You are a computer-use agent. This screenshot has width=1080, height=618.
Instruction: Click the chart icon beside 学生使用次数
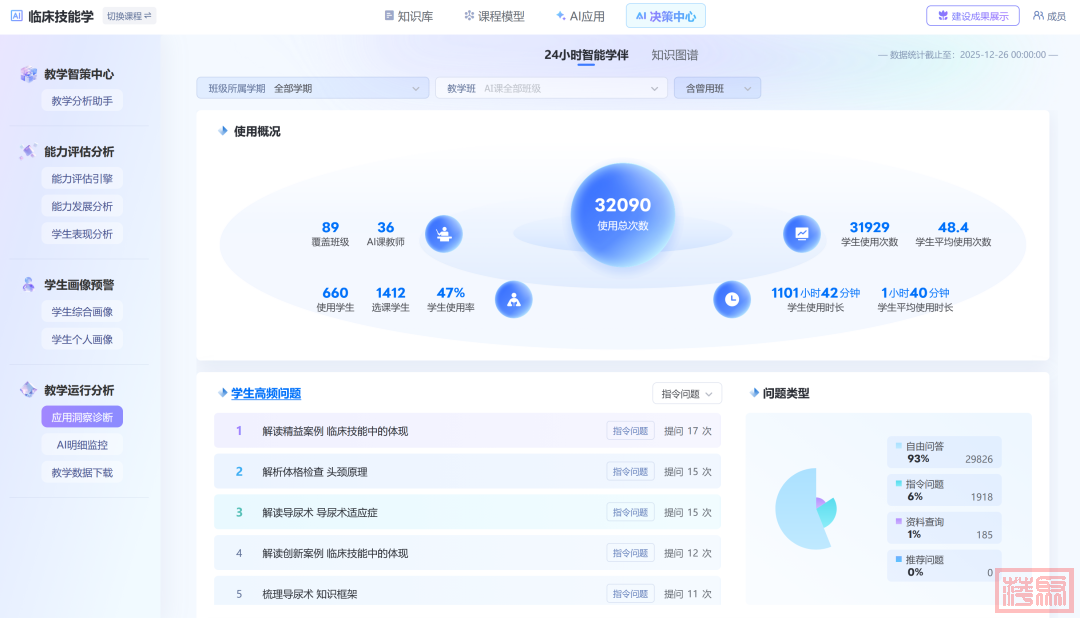(x=801, y=234)
